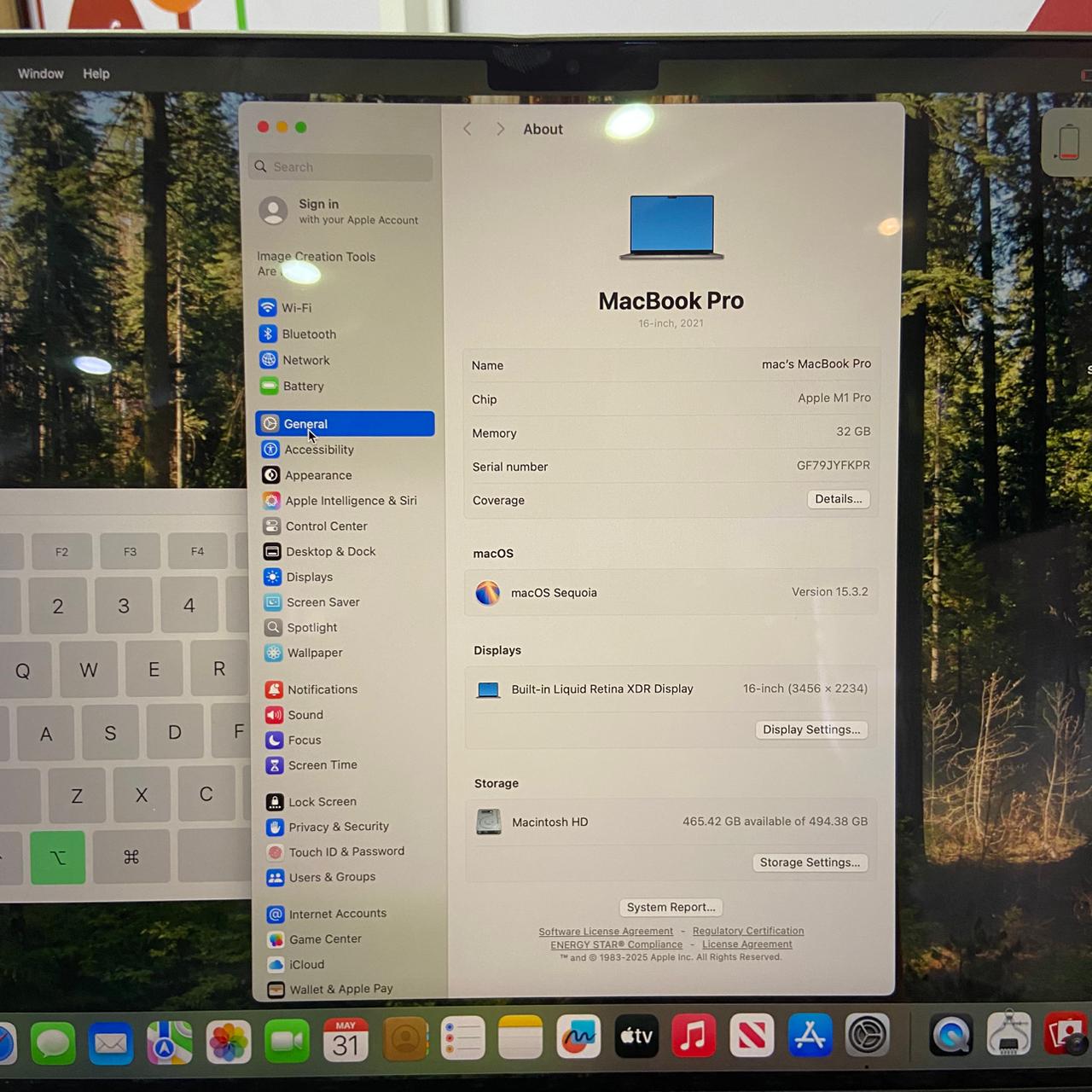Open the Help menu
Image resolution: width=1092 pixels, height=1092 pixels.
tap(96, 74)
